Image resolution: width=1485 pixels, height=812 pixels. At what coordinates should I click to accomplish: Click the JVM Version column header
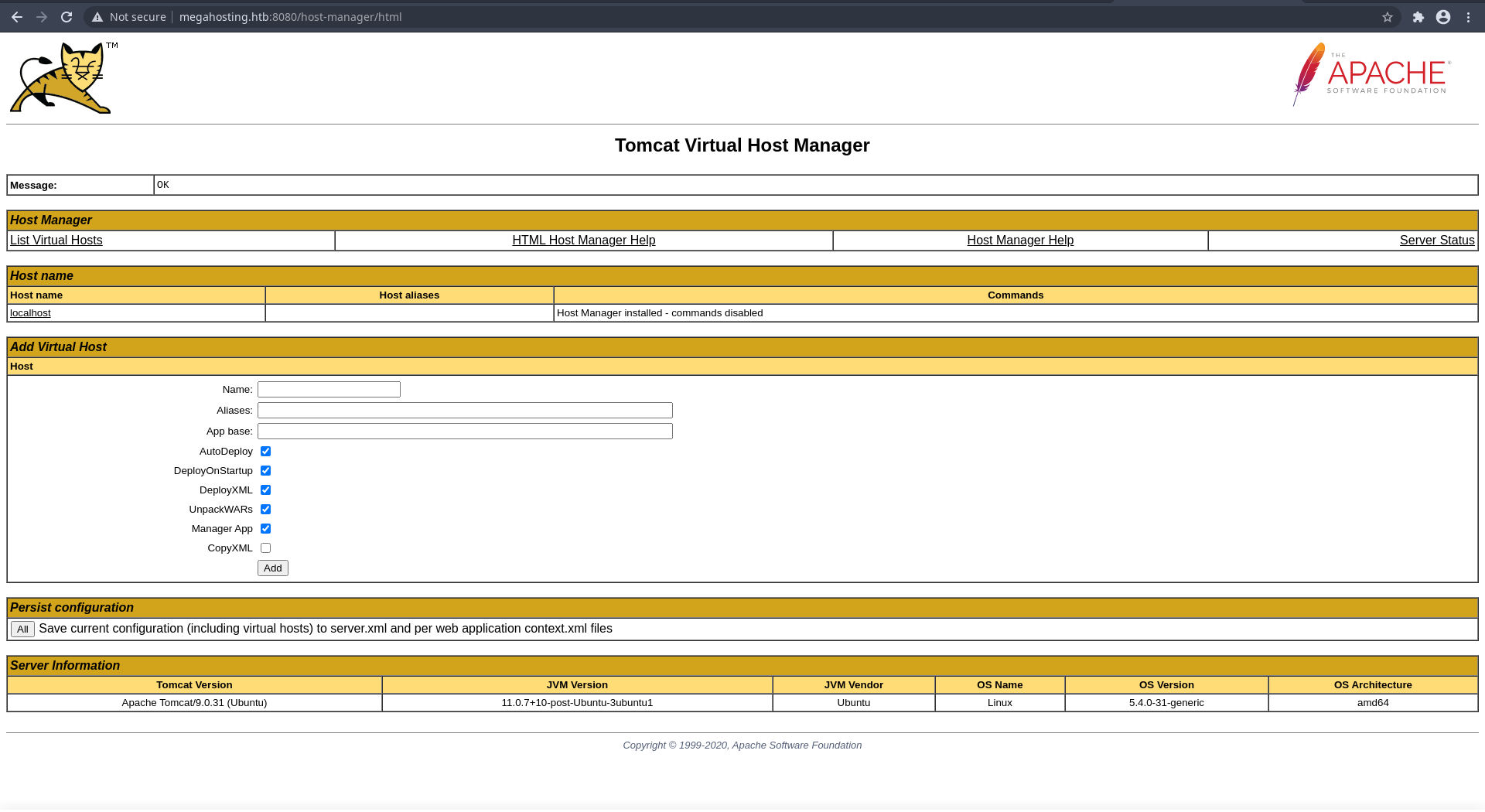pyautogui.click(x=577, y=685)
